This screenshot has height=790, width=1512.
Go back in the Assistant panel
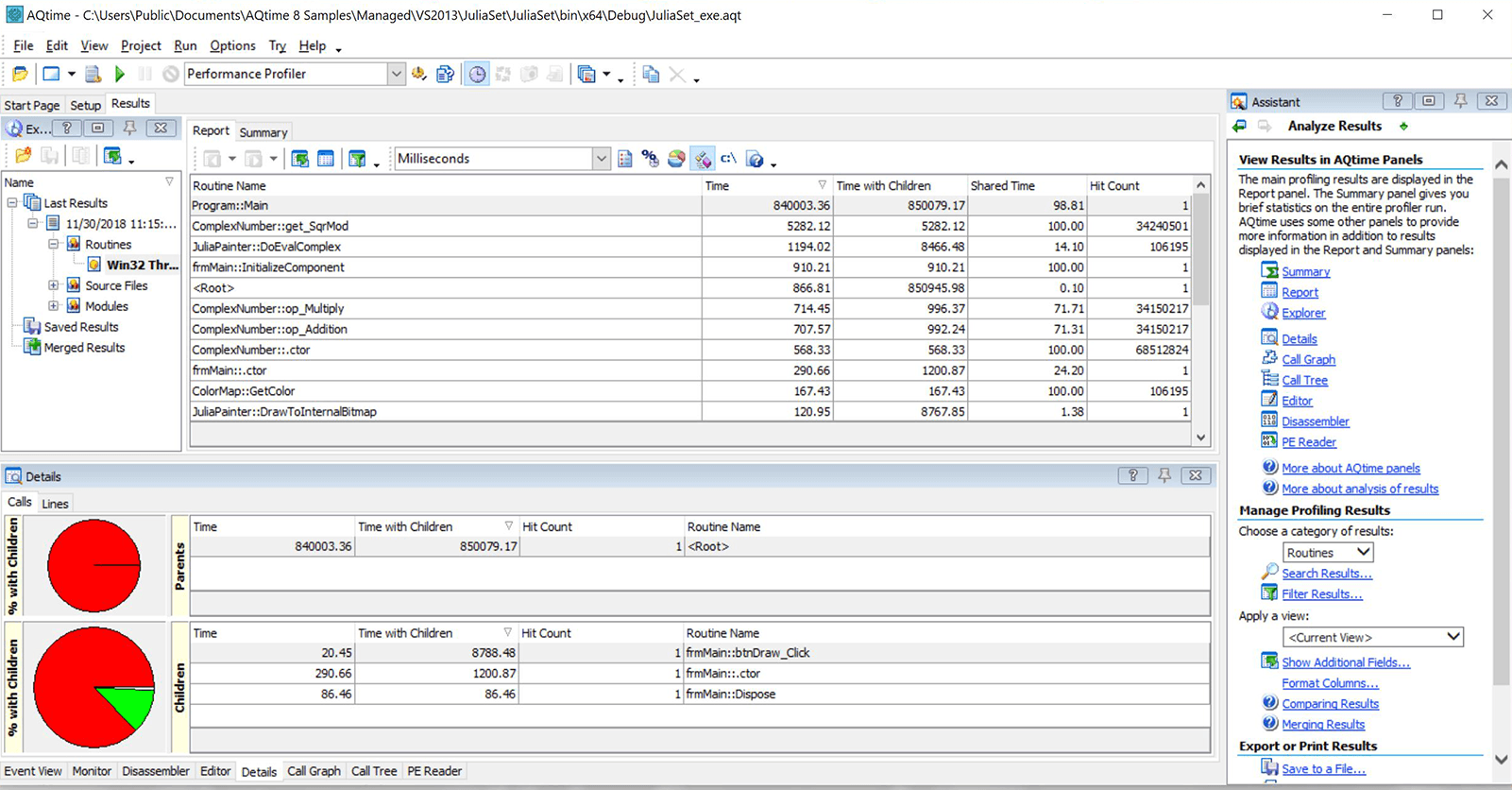(x=1240, y=126)
